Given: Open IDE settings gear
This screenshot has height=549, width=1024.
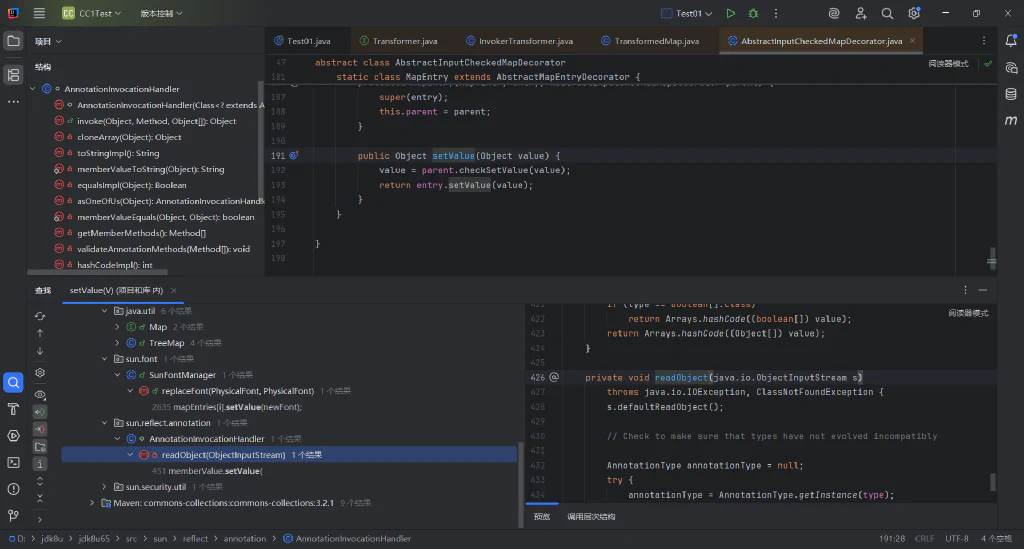Looking at the screenshot, I should (x=914, y=13).
